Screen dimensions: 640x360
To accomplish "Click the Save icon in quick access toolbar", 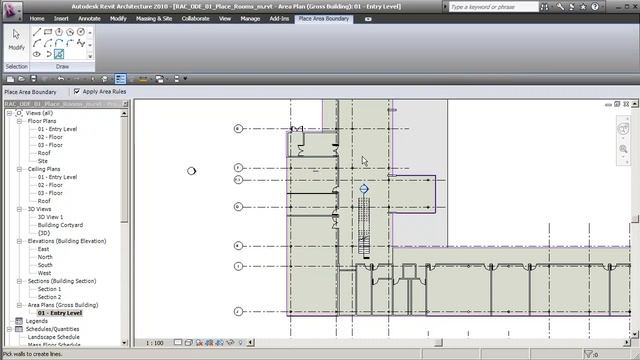I will coord(33,79).
